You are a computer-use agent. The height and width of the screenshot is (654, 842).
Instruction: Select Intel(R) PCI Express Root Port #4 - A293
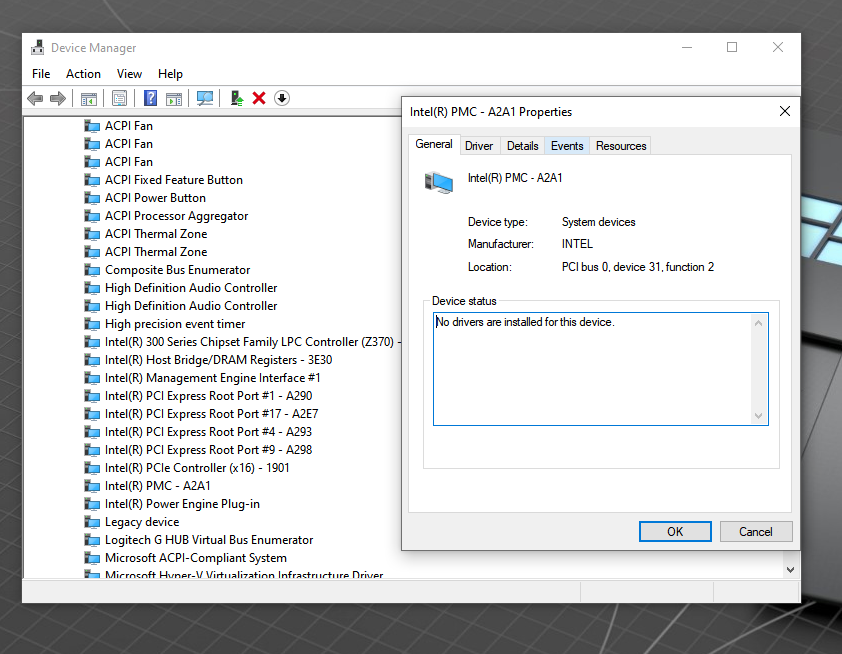pos(208,432)
